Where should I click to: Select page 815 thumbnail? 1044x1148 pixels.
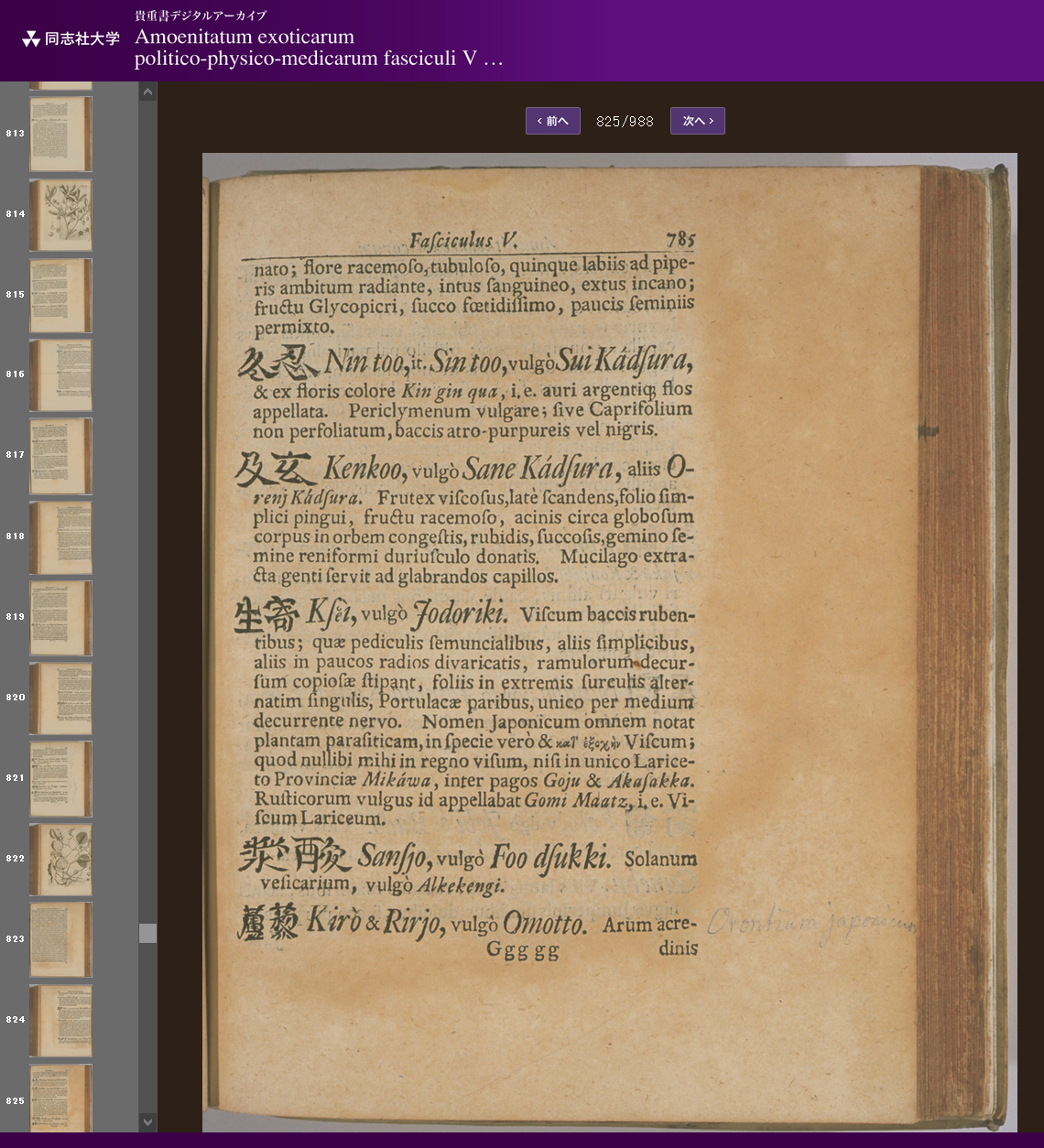point(60,295)
